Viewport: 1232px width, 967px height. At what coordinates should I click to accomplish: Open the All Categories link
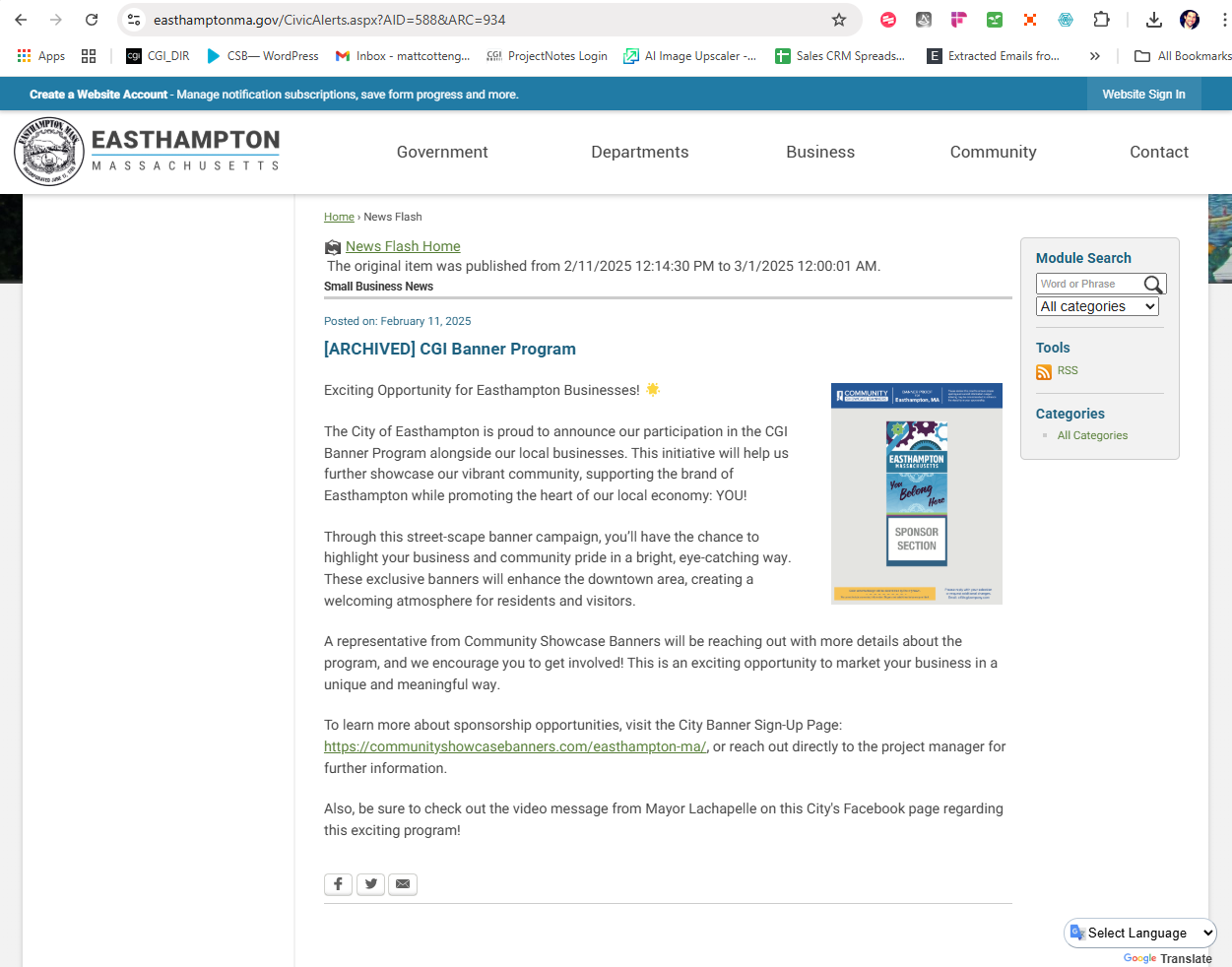pyautogui.click(x=1093, y=435)
